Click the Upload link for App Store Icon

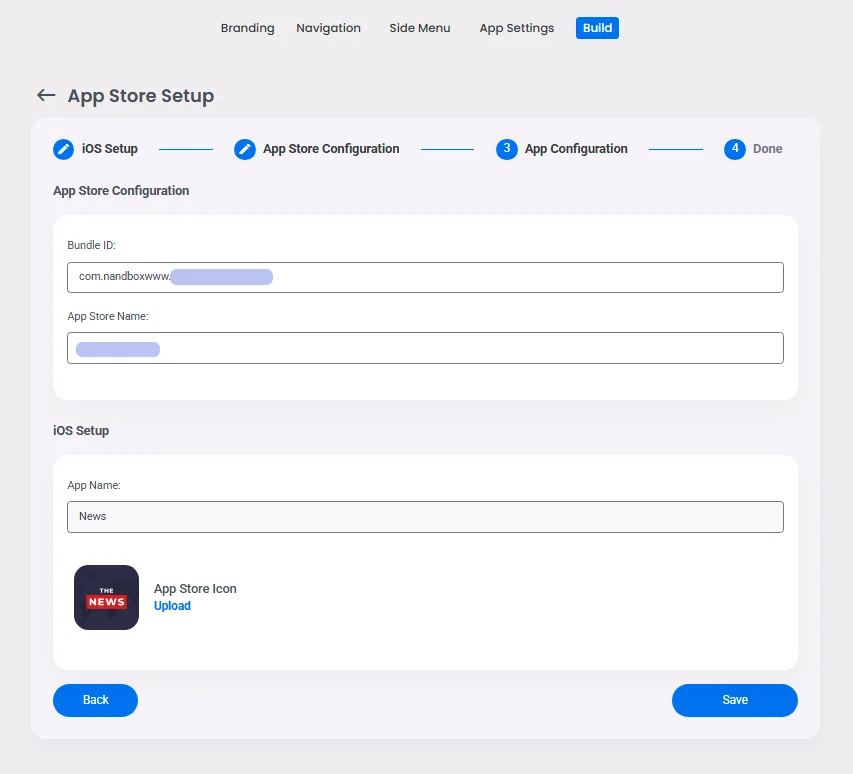[172, 606]
